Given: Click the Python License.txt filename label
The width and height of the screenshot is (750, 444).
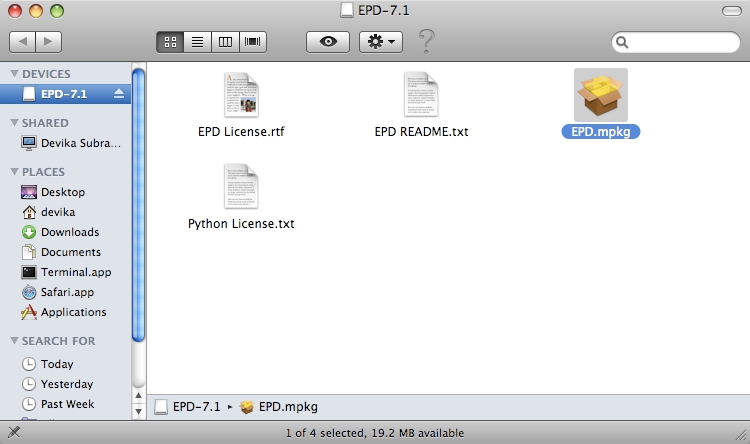Looking at the screenshot, I should point(241,223).
